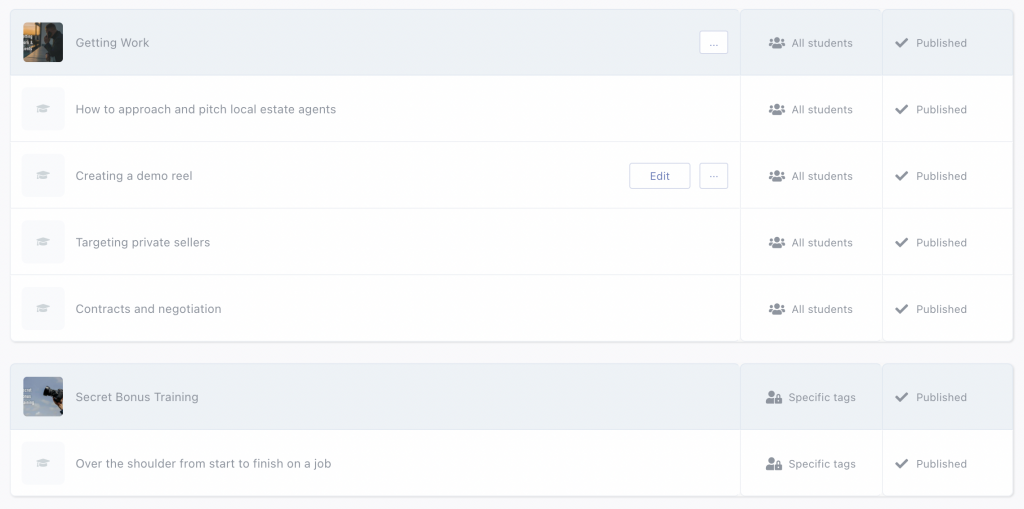The width and height of the screenshot is (1024, 509).
Task: Click Published label for Creating a demo reel
Action: click(941, 176)
